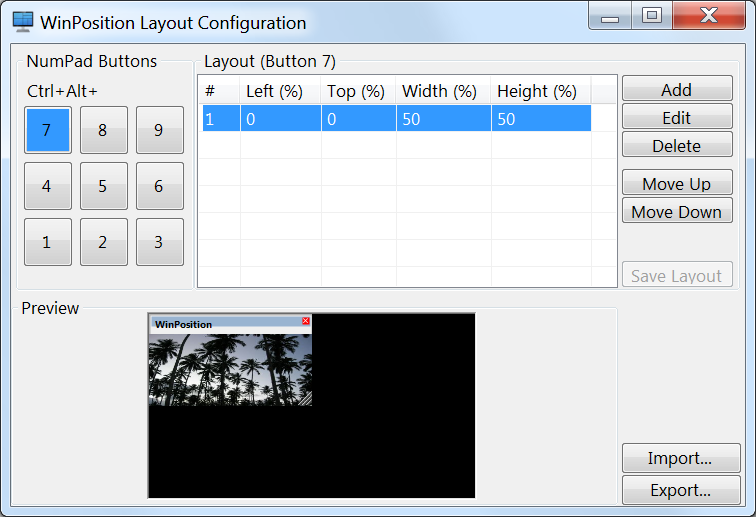The height and width of the screenshot is (517, 756).
Task: Close the WinPosition Layout Configuration window
Action: (x=709, y=16)
